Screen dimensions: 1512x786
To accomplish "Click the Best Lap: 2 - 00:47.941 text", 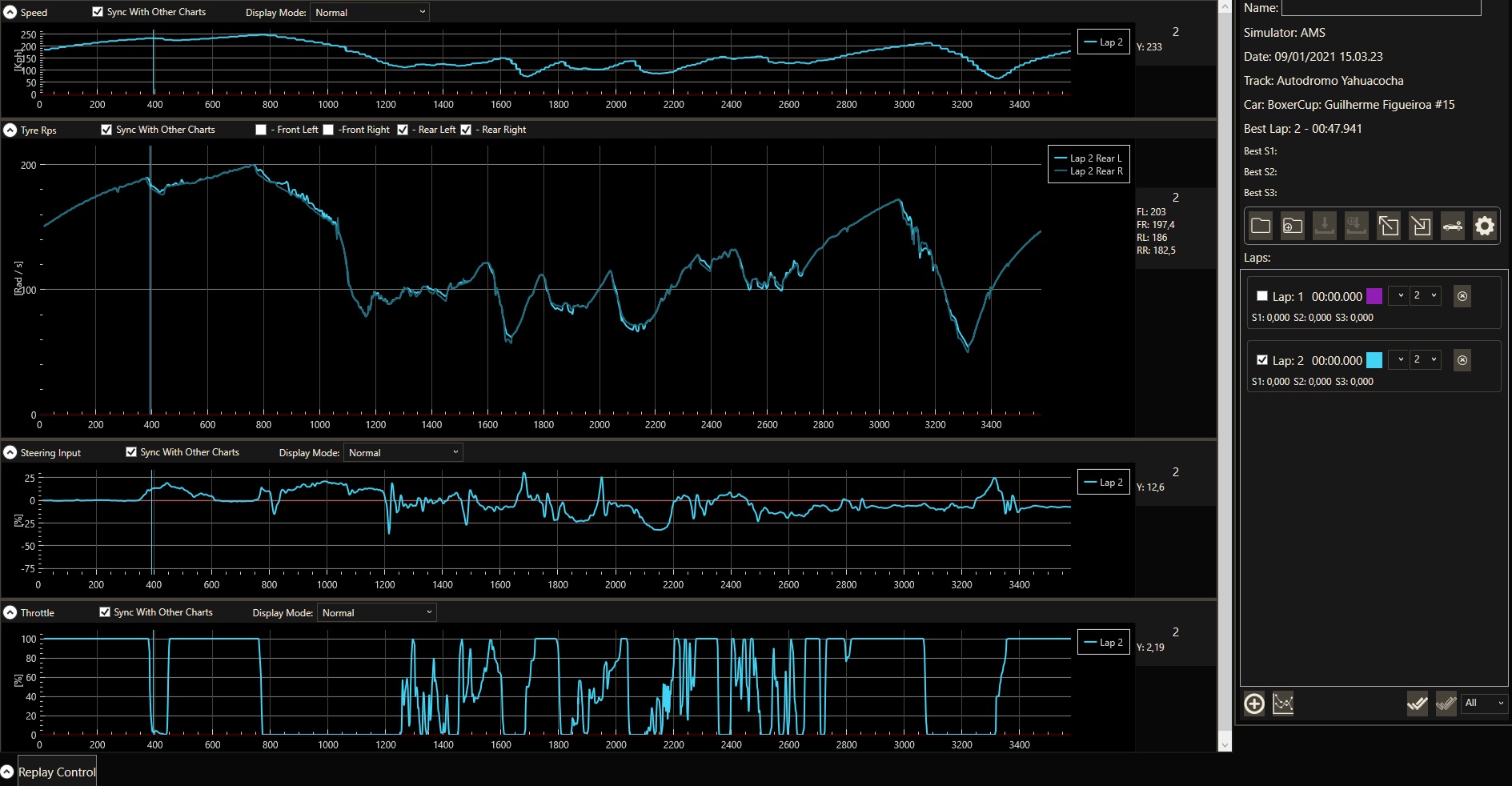I will [1302, 129].
